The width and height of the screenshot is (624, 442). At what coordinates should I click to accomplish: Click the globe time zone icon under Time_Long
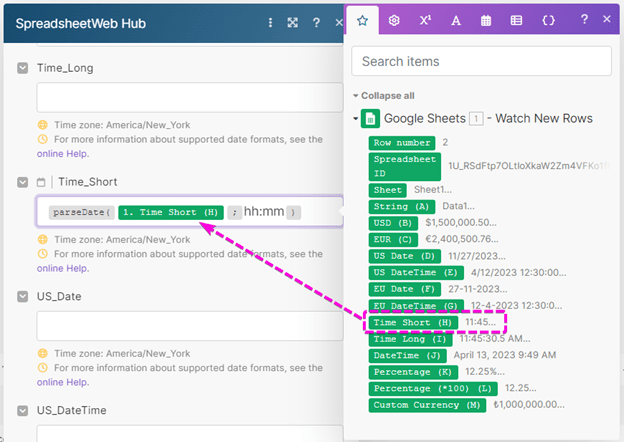[x=43, y=125]
